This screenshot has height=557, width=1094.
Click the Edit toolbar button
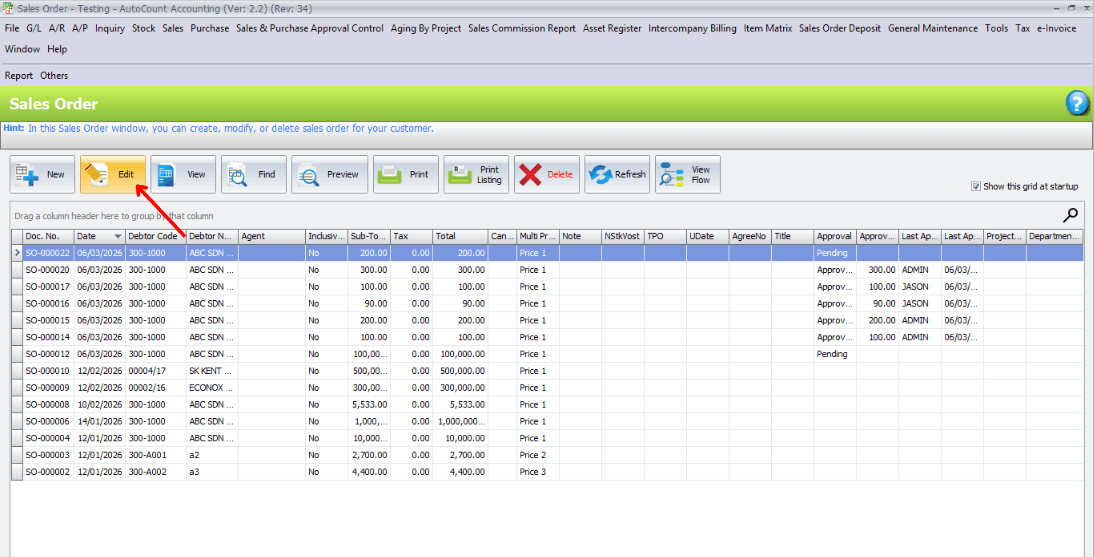click(113, 174)
